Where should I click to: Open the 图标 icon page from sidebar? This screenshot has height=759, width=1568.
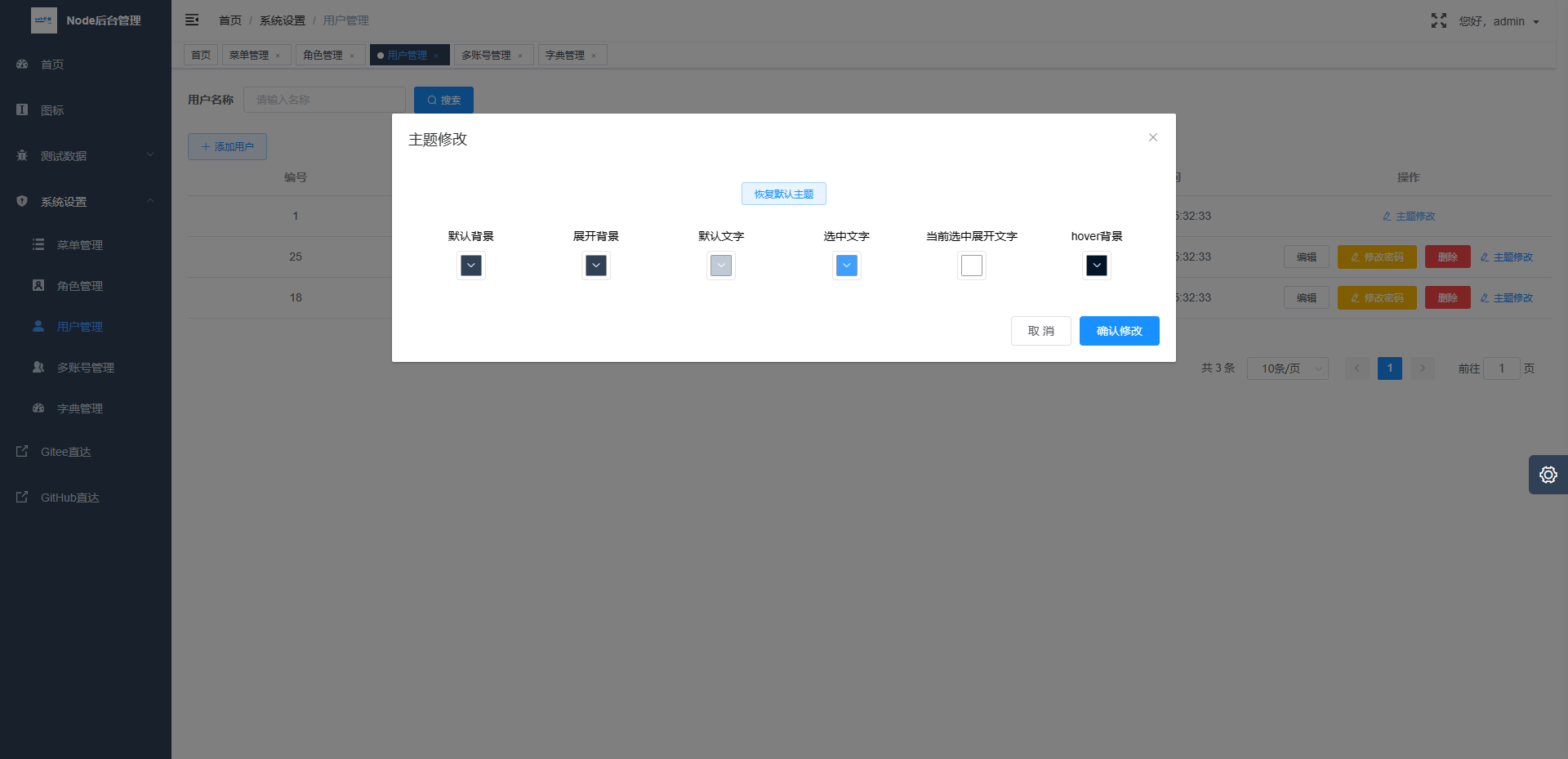(x=22, y=109)
